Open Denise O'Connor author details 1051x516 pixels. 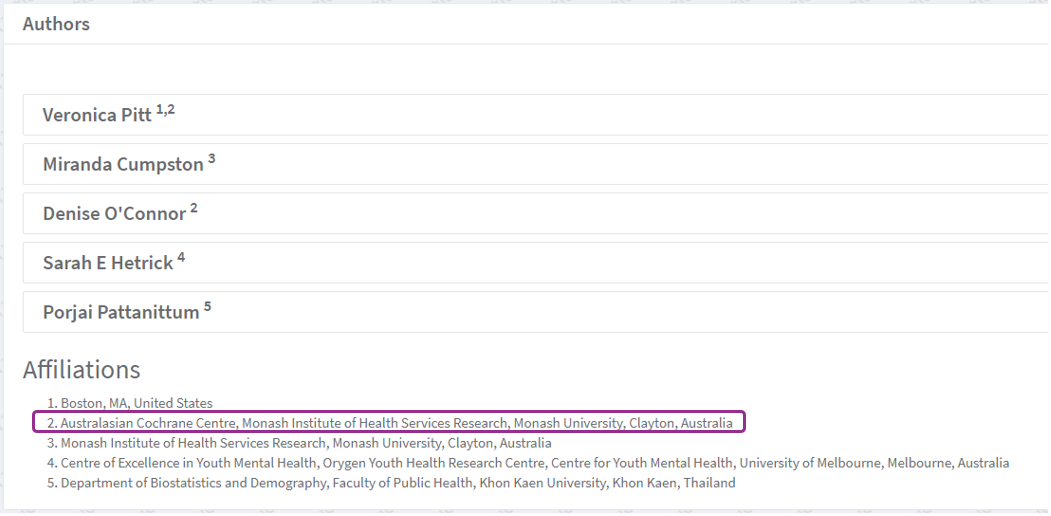pos(114,214)
